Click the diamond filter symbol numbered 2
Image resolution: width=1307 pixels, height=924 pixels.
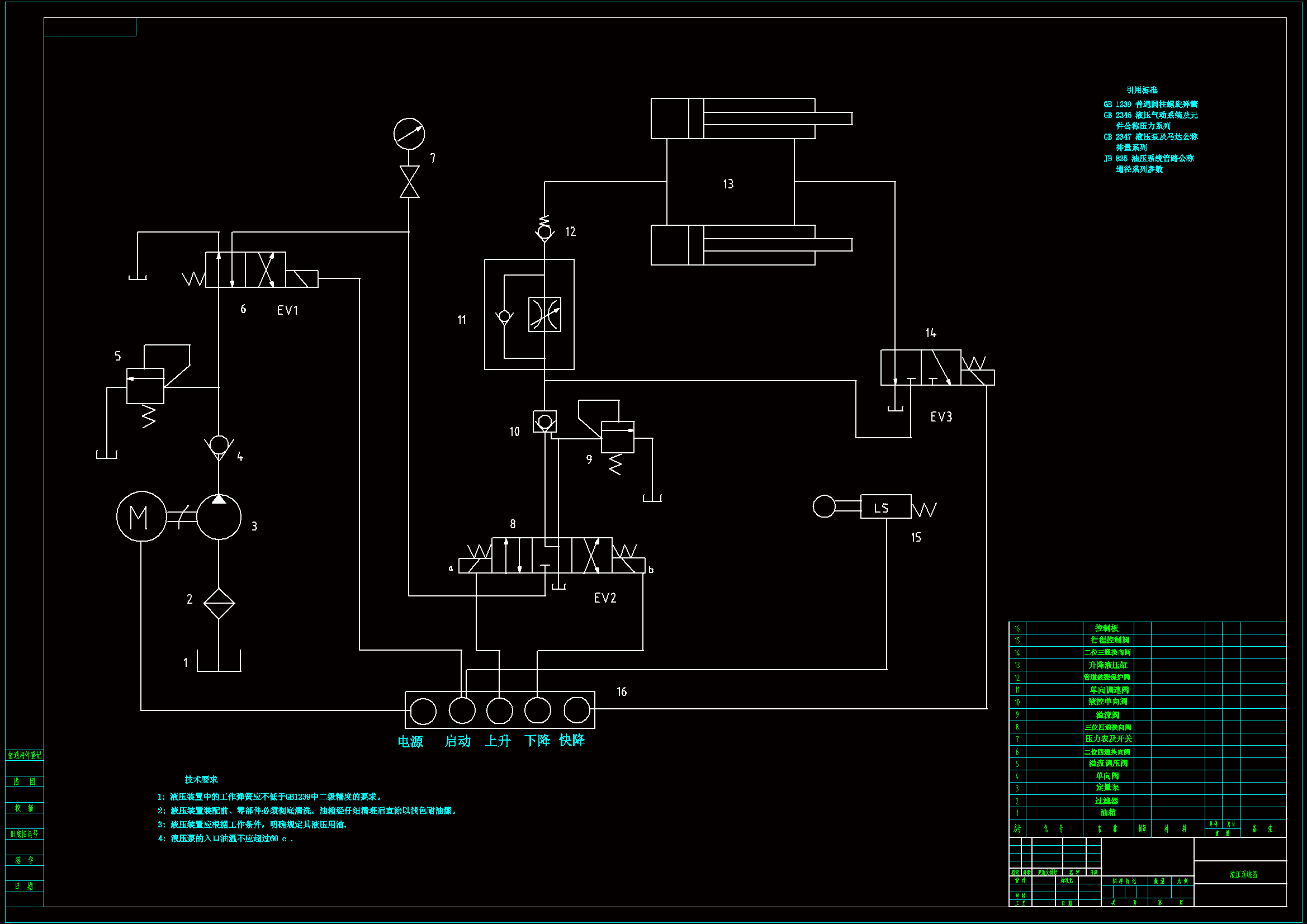(219, 603)
